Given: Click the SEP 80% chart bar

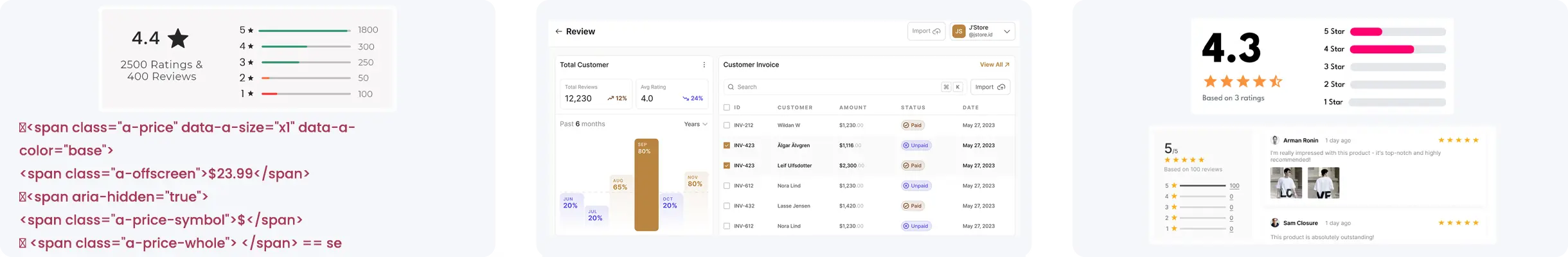Looking at the screenshot, I should pyautogui.click(x=646, y=184).
